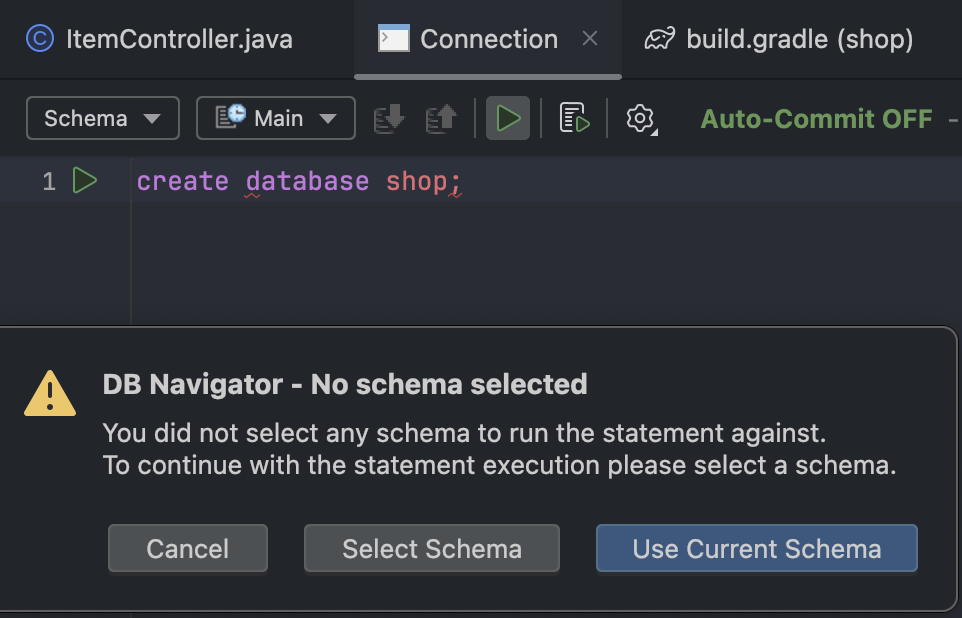Click the warning triangle icon in dialog
Screen dimensions: 962x618
coord(50,393)
